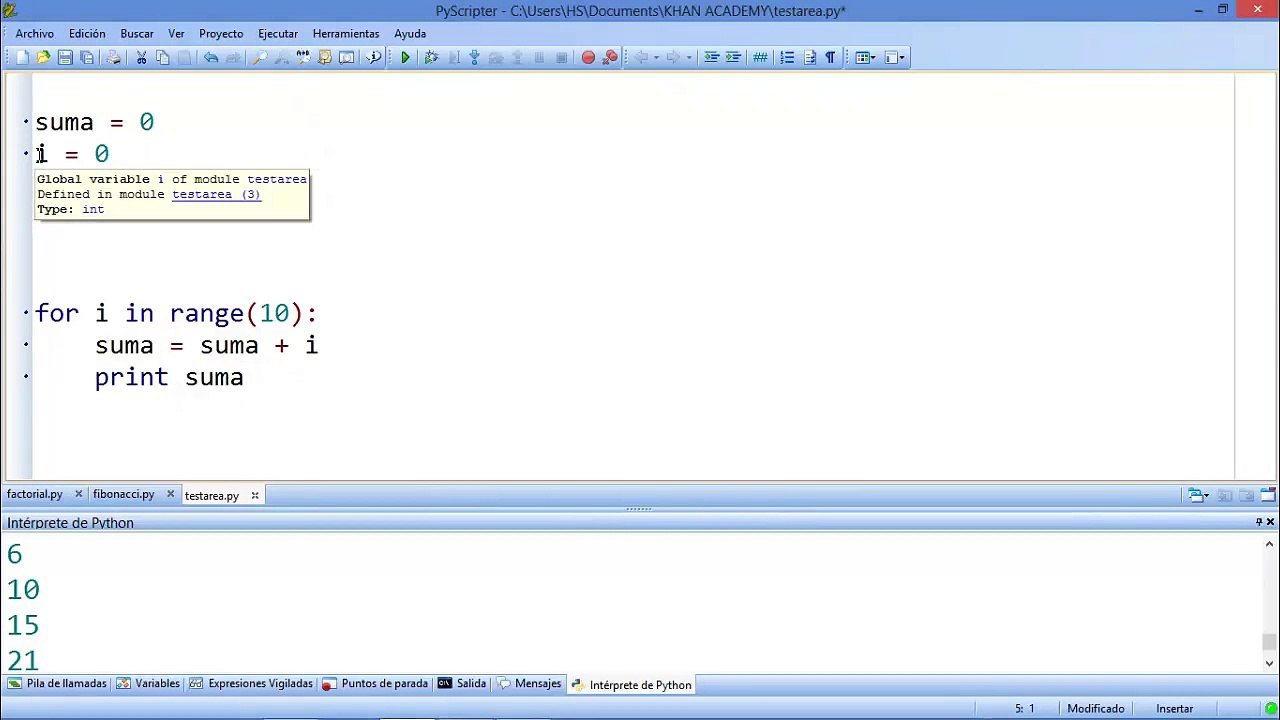This screenshot has width=1280, height=720.
Task: Open the Ayuda menu
Action: 410,33
